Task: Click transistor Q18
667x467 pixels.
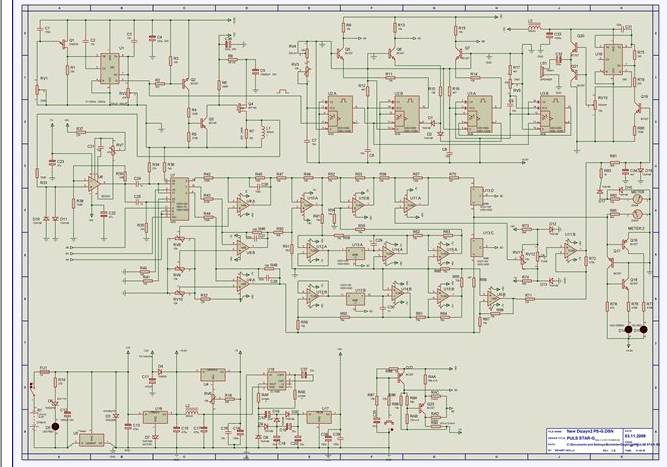Action: 624,284
